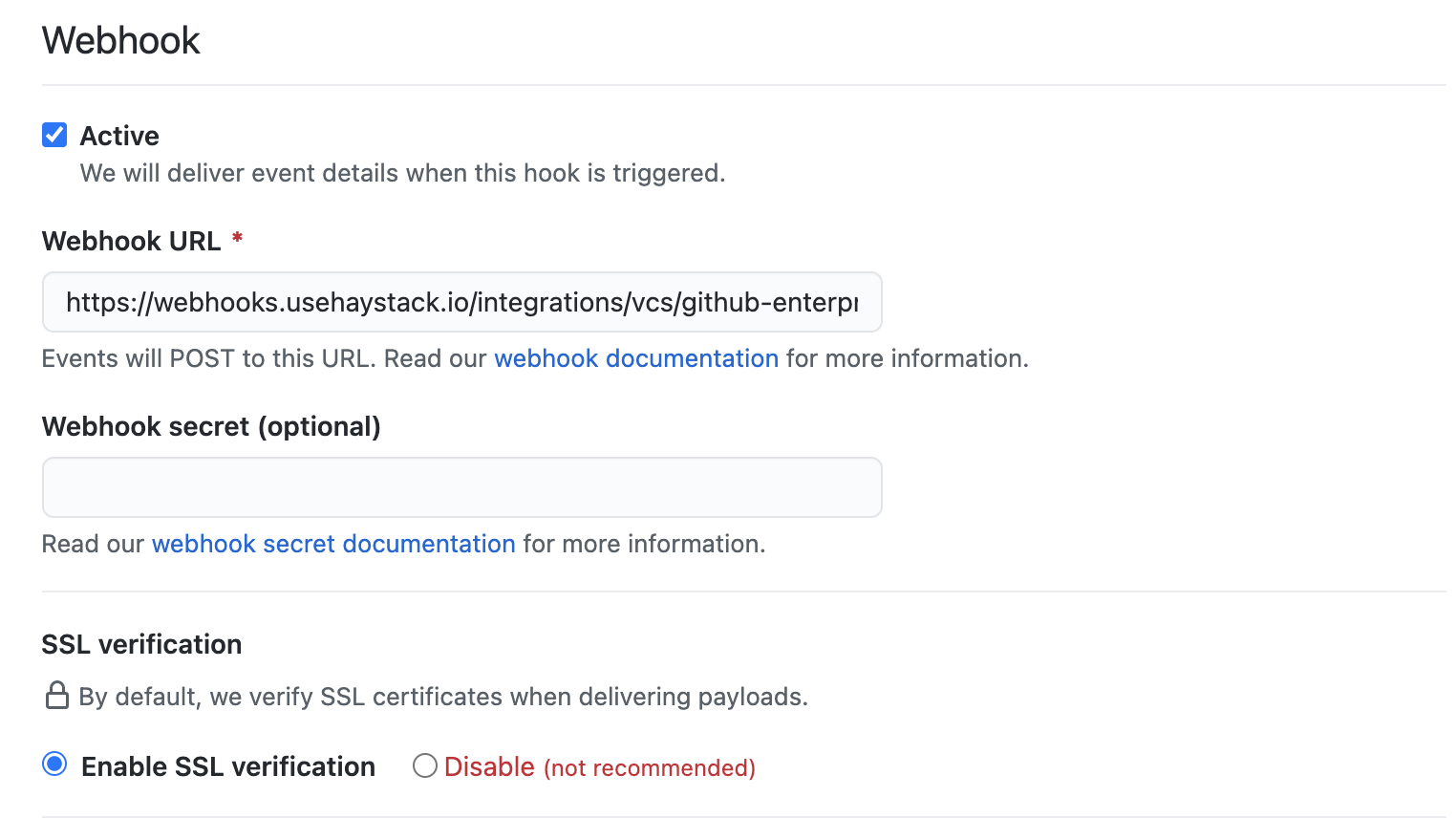1456x818 pixels.
Task: Toggle the Active checkbox
Action: point(54,136)
